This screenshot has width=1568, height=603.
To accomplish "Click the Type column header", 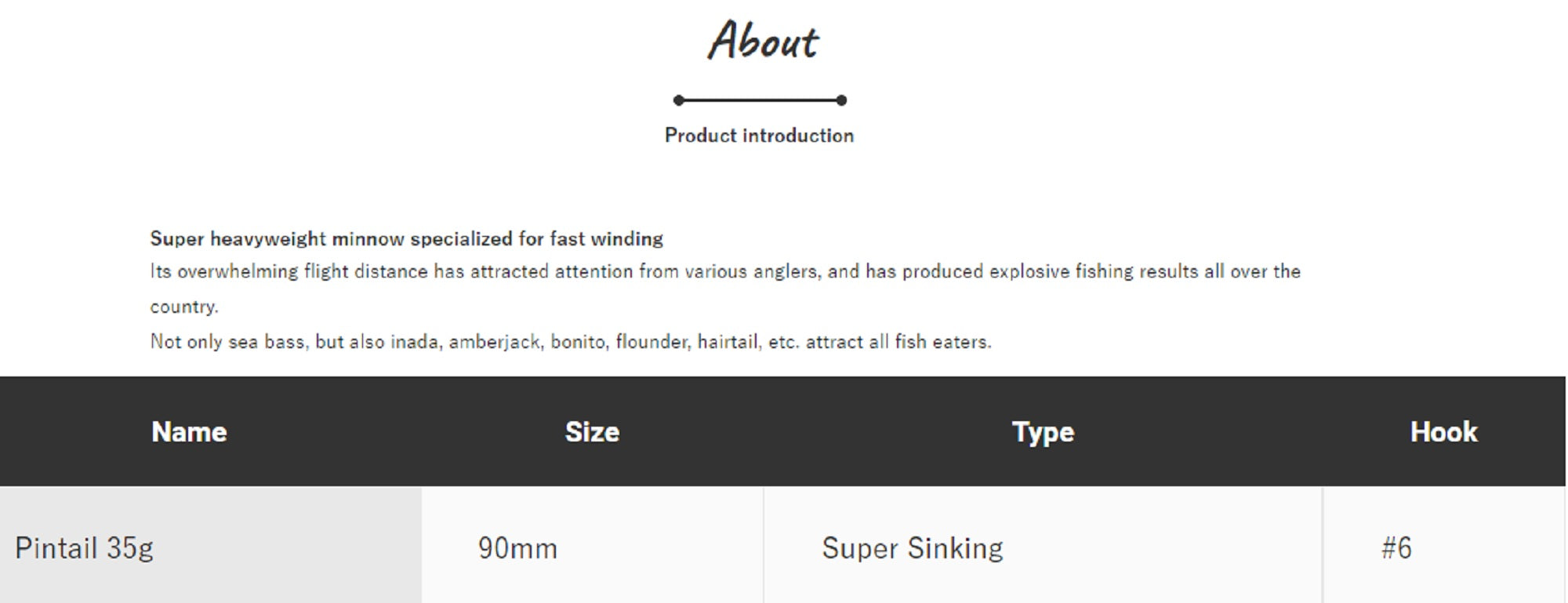I will click(1043, 432).
